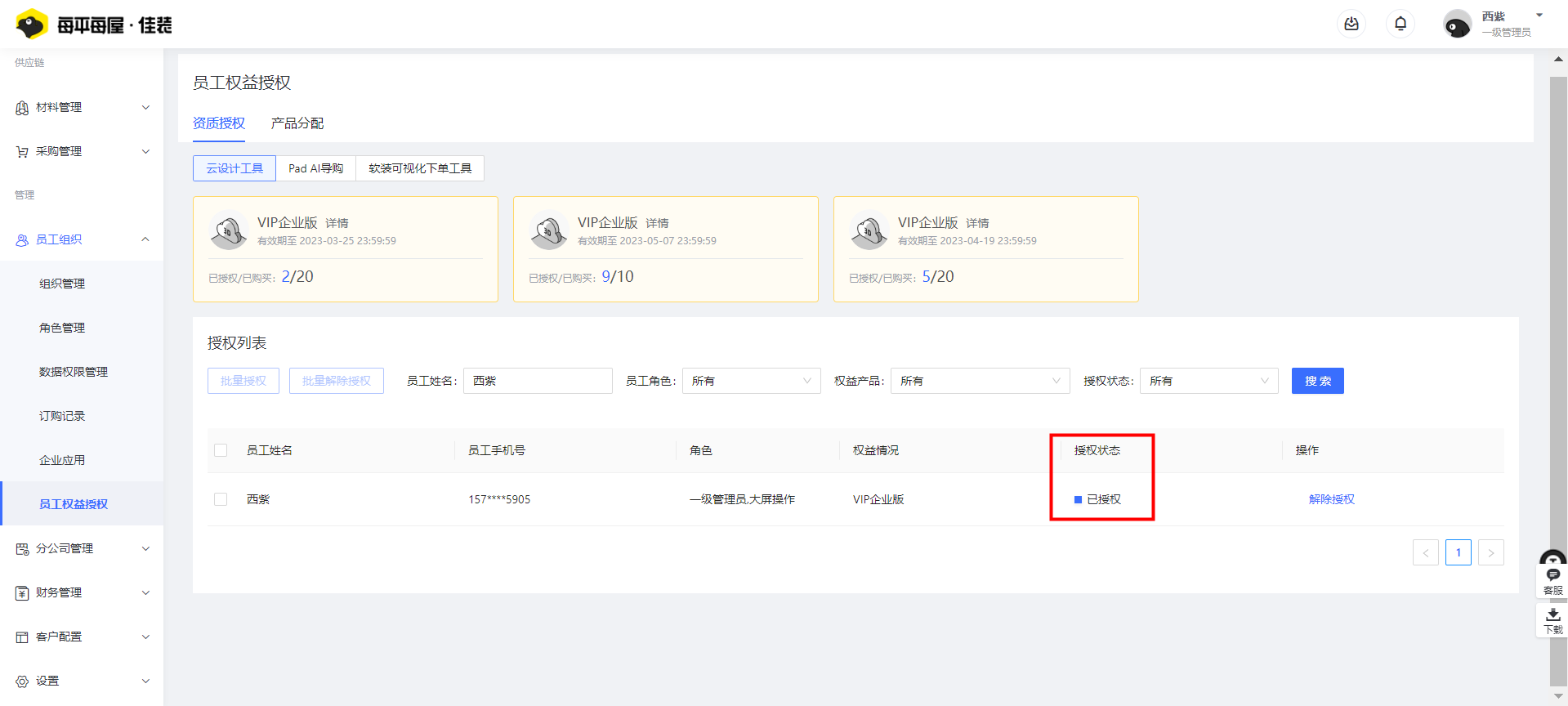Click the 员工组织 people icon
Screen dimensions: 1568x706
pos(22,240)
